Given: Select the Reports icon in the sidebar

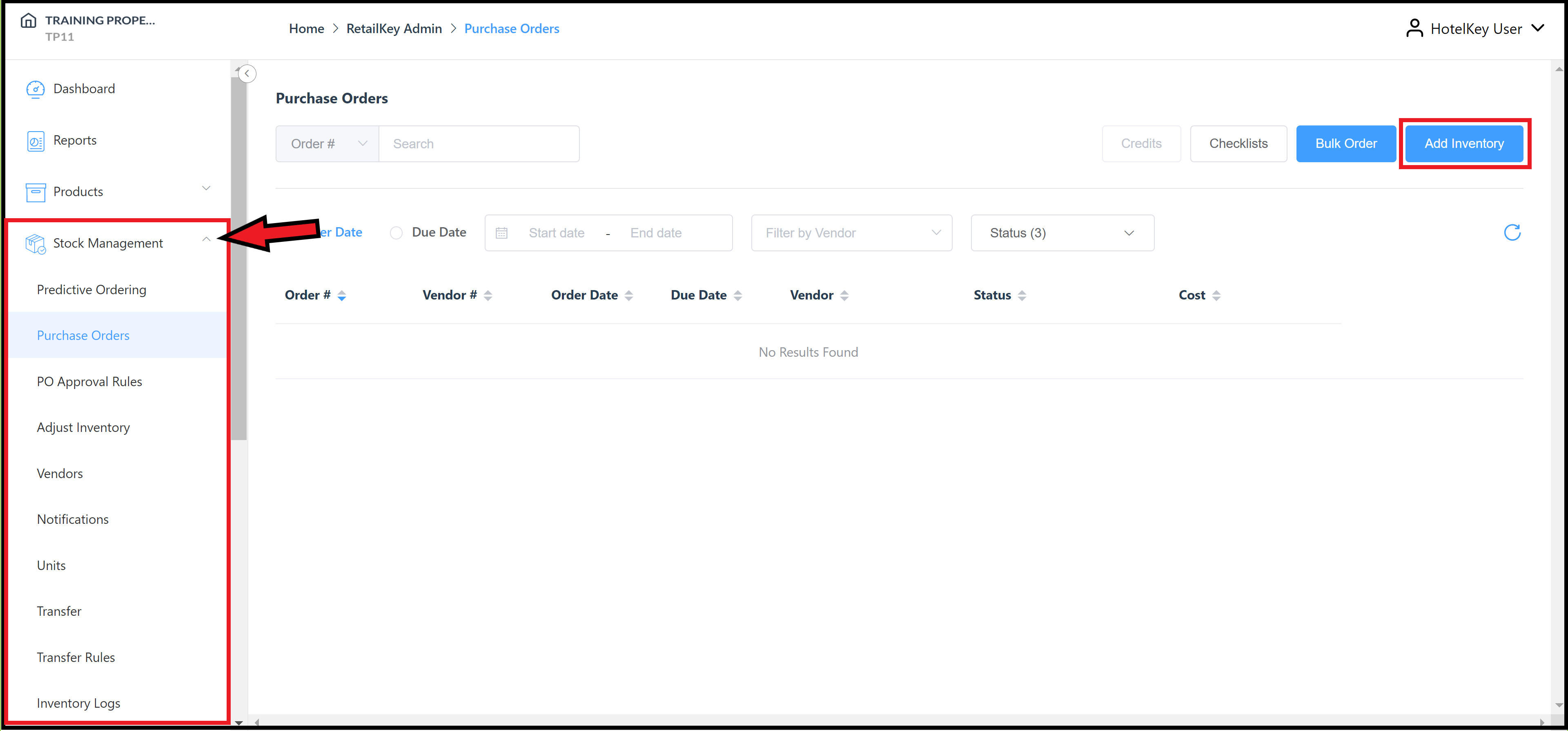Looking at the screenshot, I should tap(36, 140).
